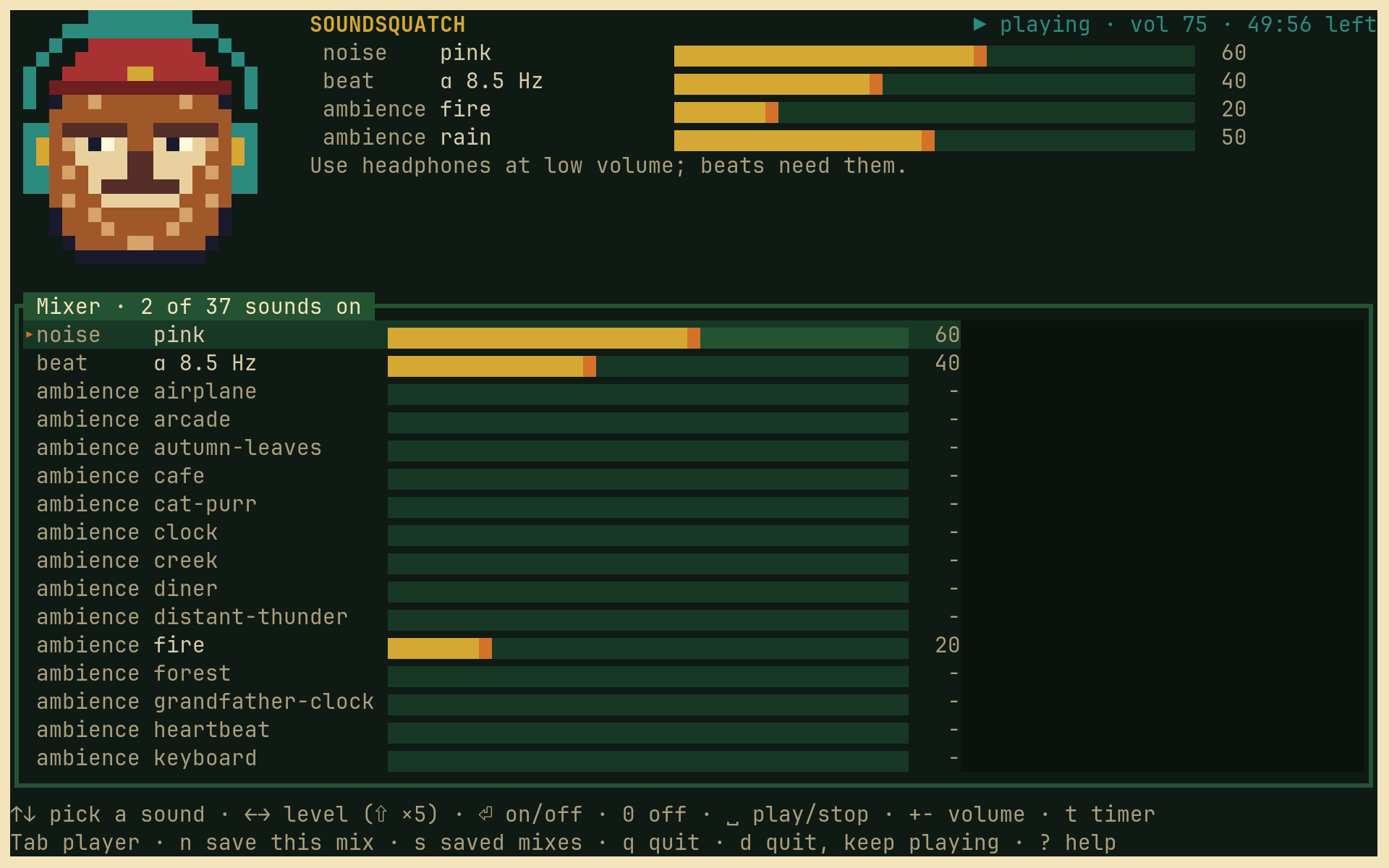The image size is (1389, 868).
Task: Select the ambience arcade row
Action: pyautogui.click(x=492, y=420)
